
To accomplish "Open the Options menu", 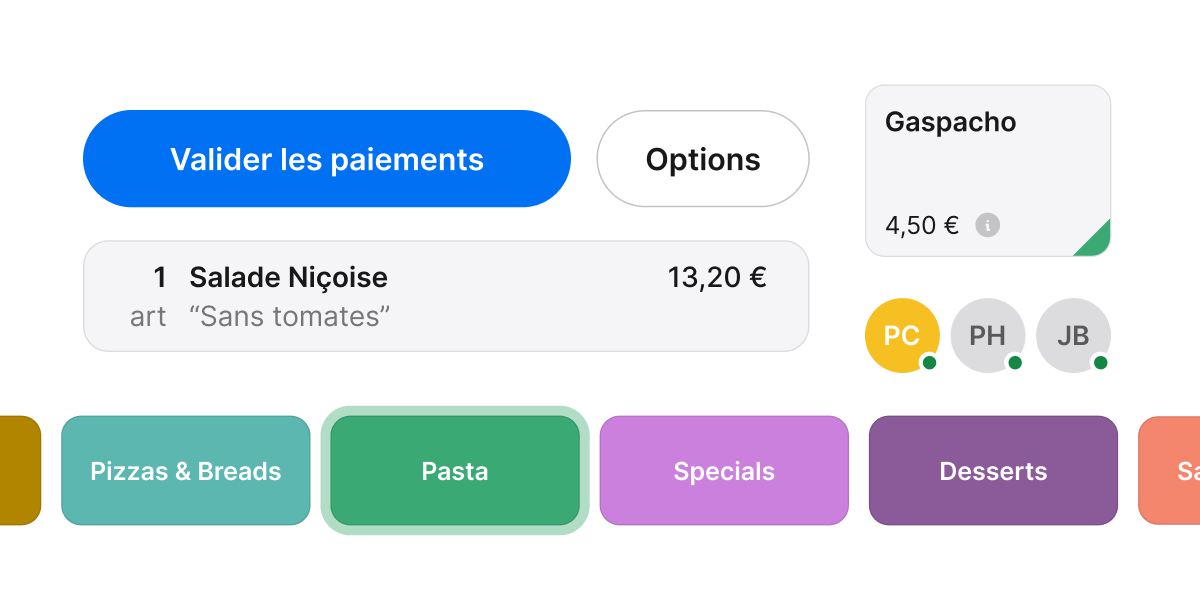I will pyautogui.click(x=703, y=158).
